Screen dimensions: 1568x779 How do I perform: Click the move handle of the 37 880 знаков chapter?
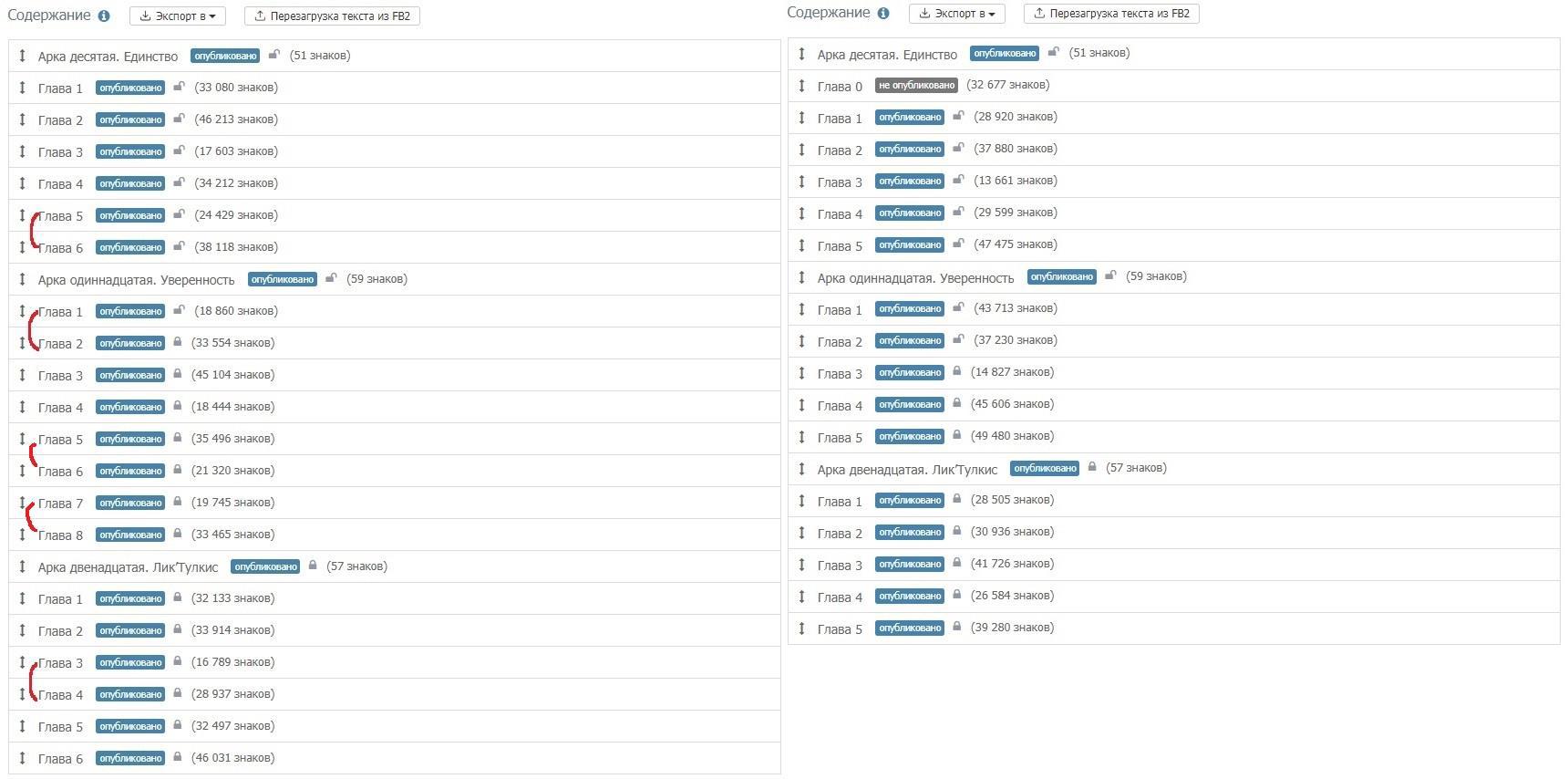[802, 149]
